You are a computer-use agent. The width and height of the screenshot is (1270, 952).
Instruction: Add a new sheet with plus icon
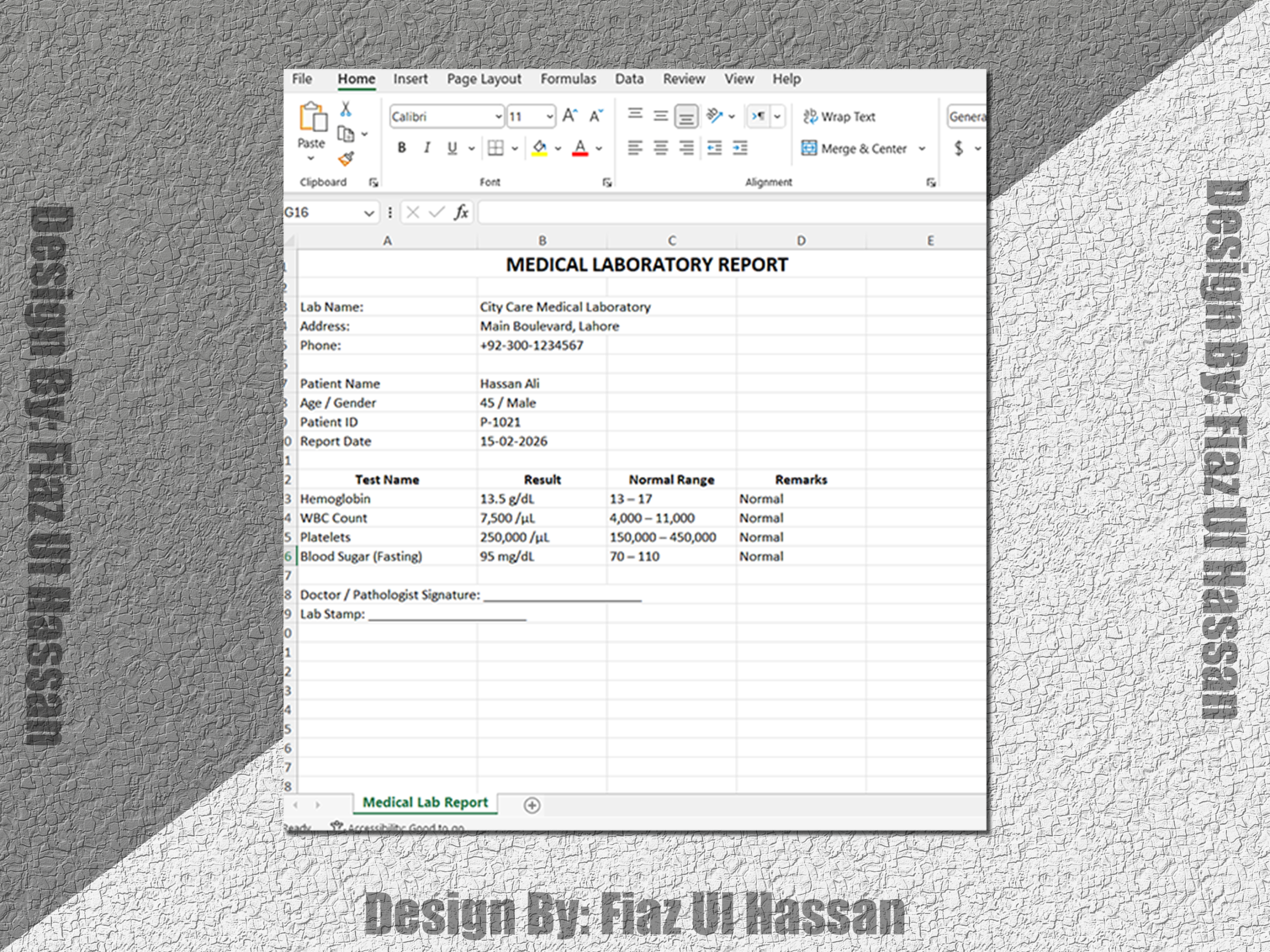[532, 805]
